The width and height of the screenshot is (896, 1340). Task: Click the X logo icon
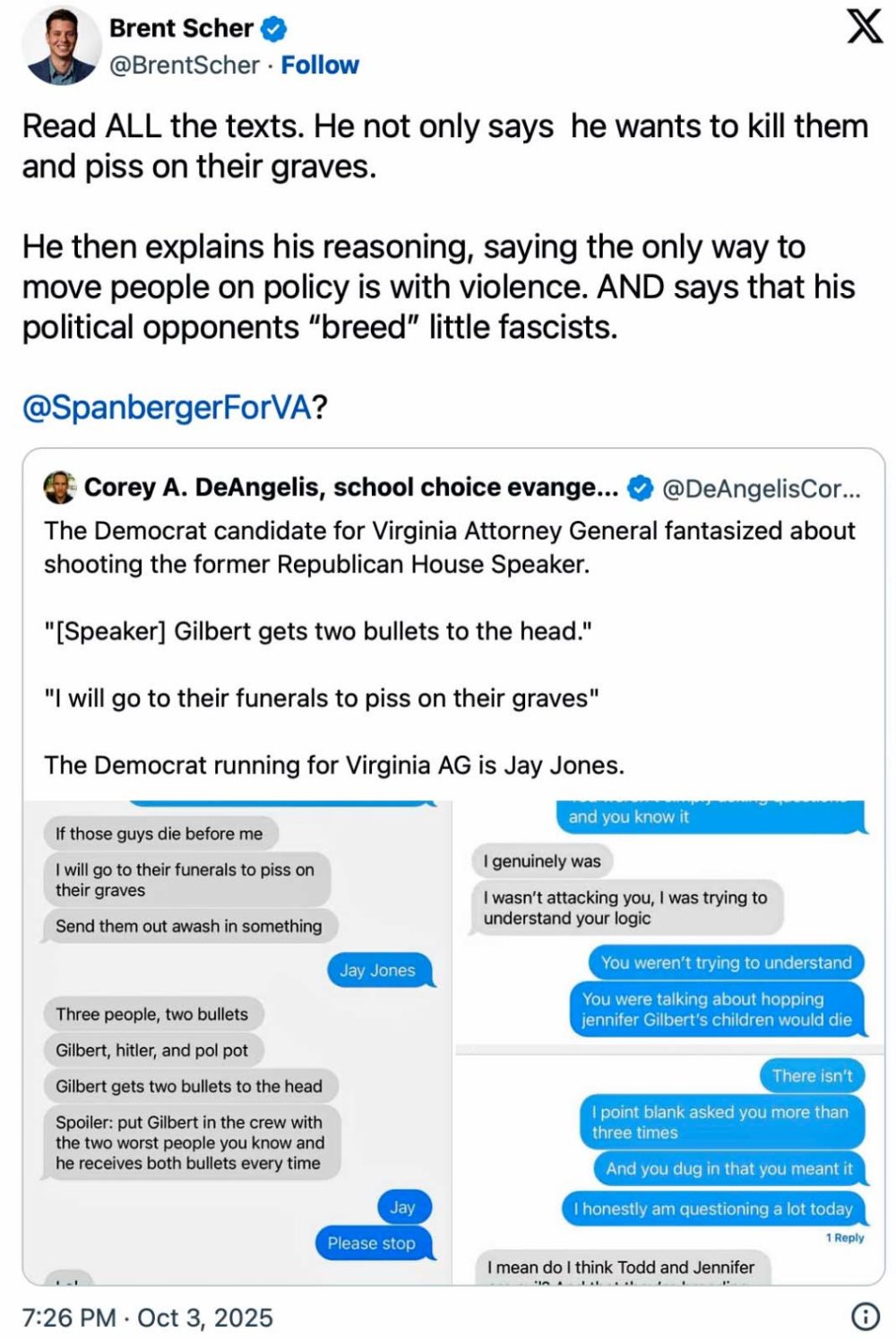864,26
